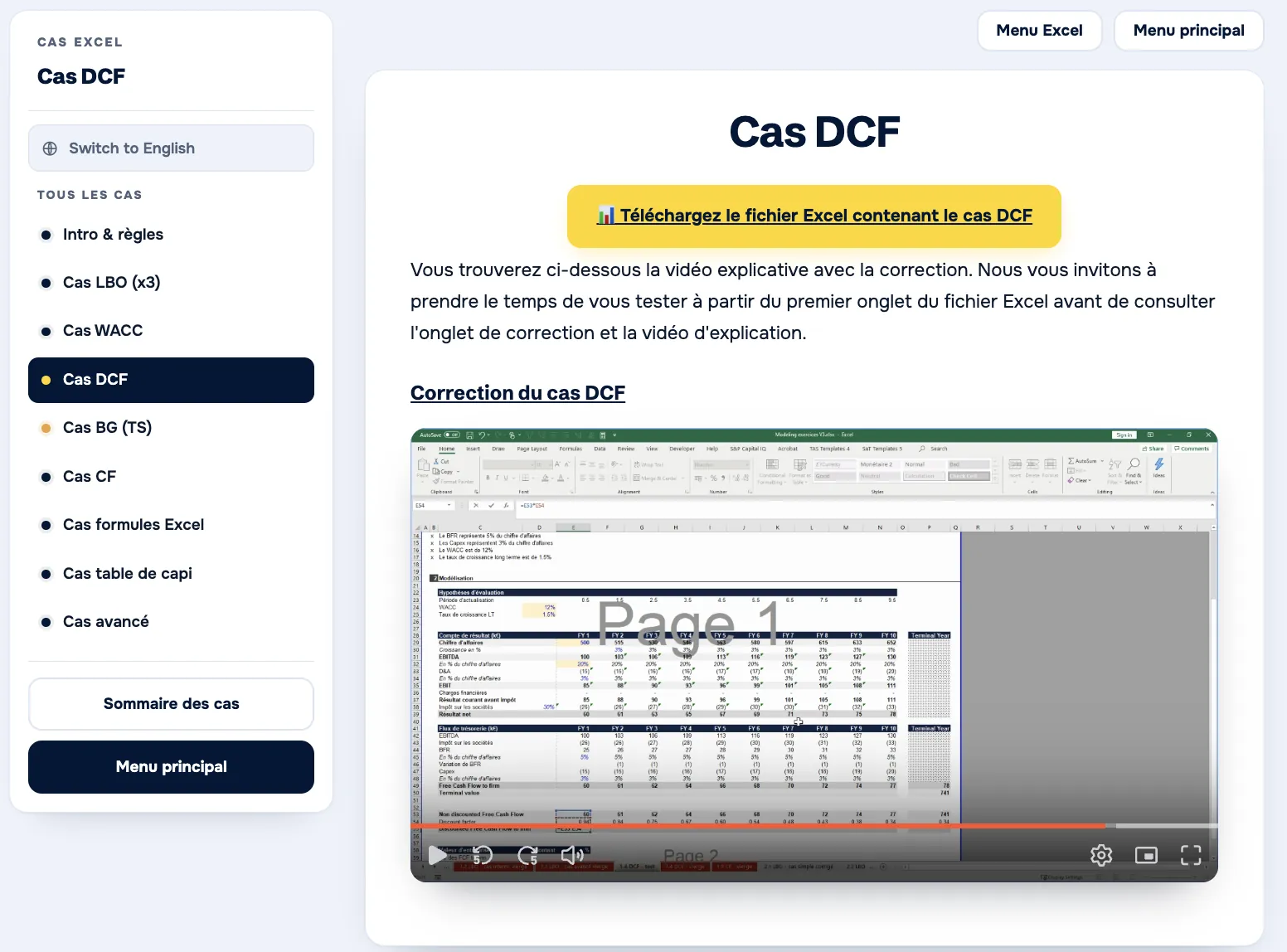Download the Excel file for cas DCF
Viewport: 1287px width, 952px height.
[814, 216]
